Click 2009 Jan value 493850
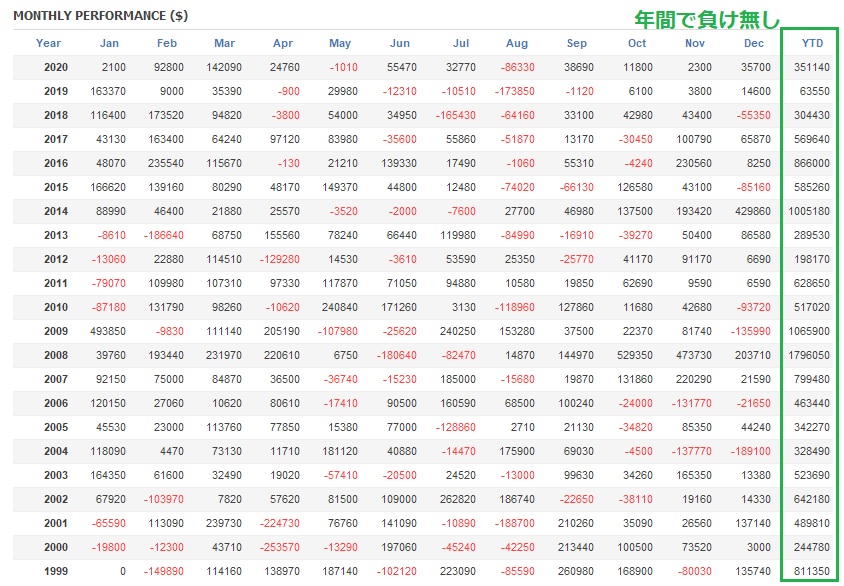Viewport: 844px width, 586px height. point(108,331)
